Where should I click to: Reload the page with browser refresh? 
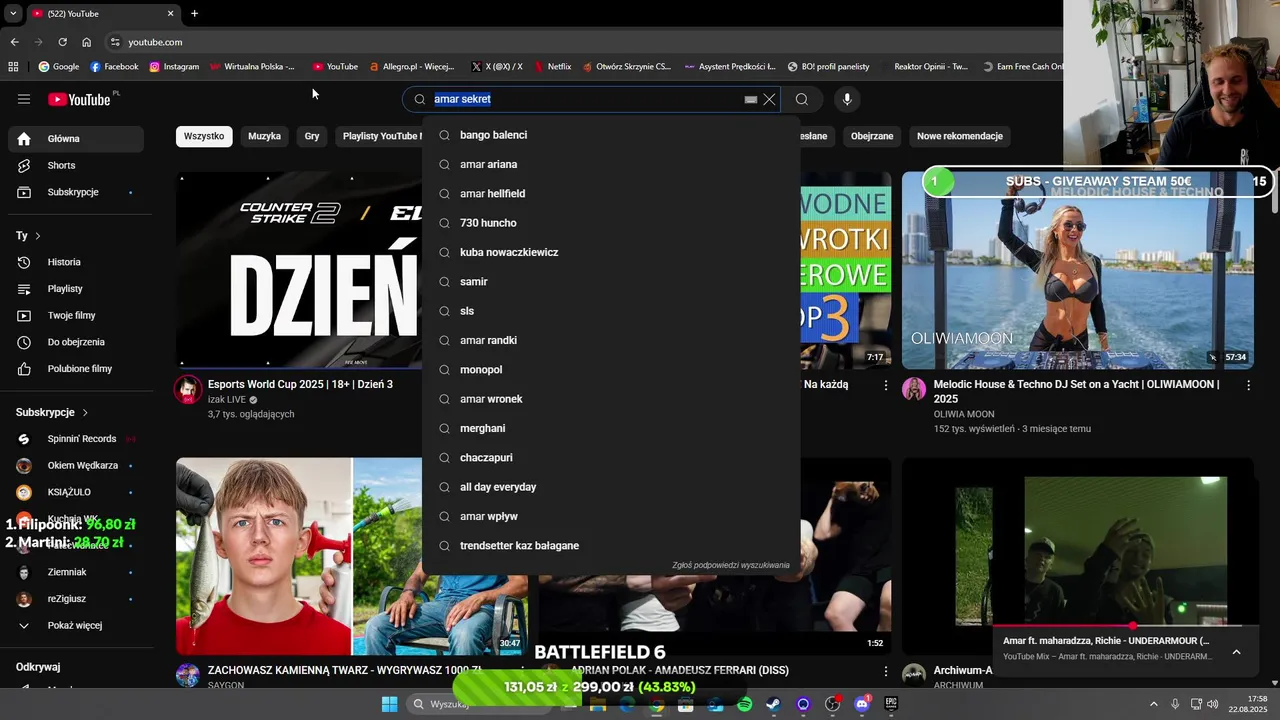click(62, 42)
